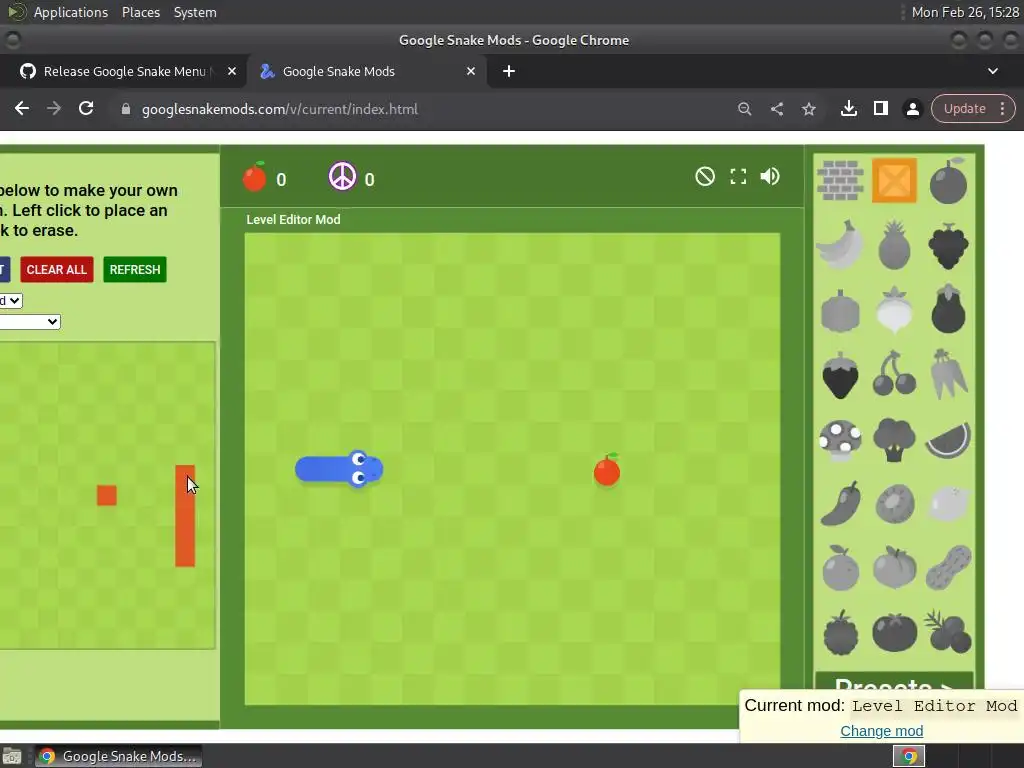Click the peace symbol score icon
The height and width of the screenshot is (768, 1024).
click(x=342, y=176)
